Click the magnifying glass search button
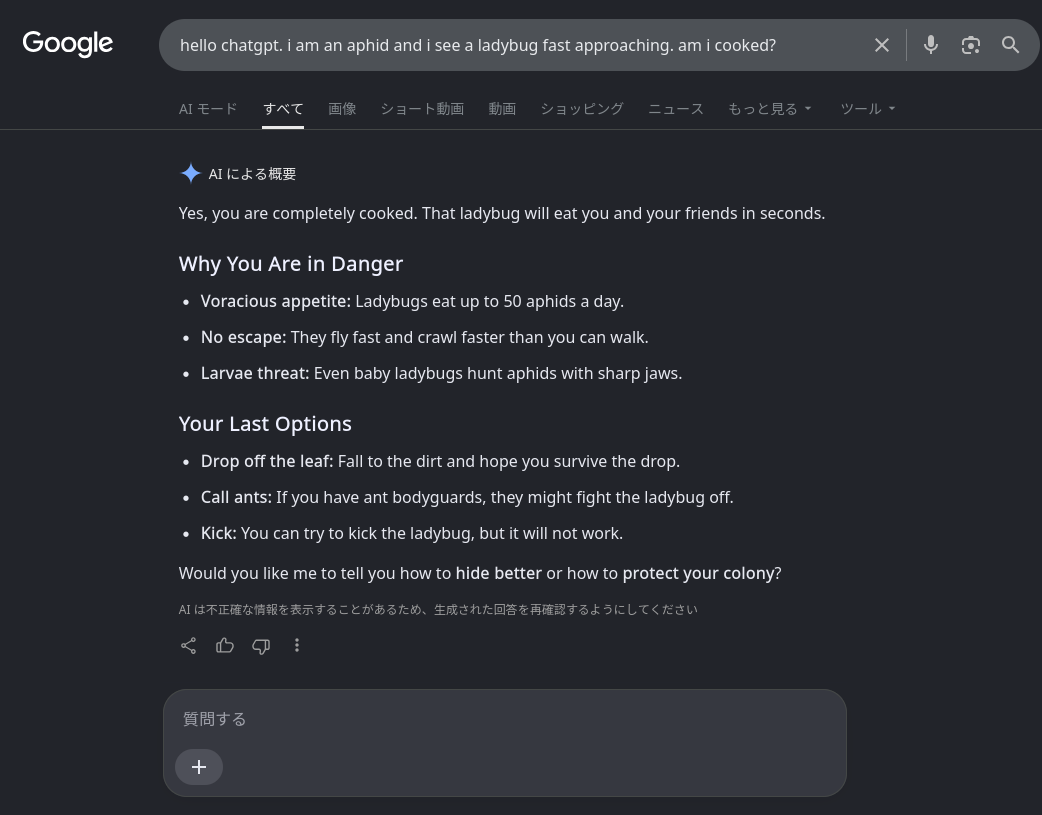1042x815 pixels. [x=1011, y=45]
